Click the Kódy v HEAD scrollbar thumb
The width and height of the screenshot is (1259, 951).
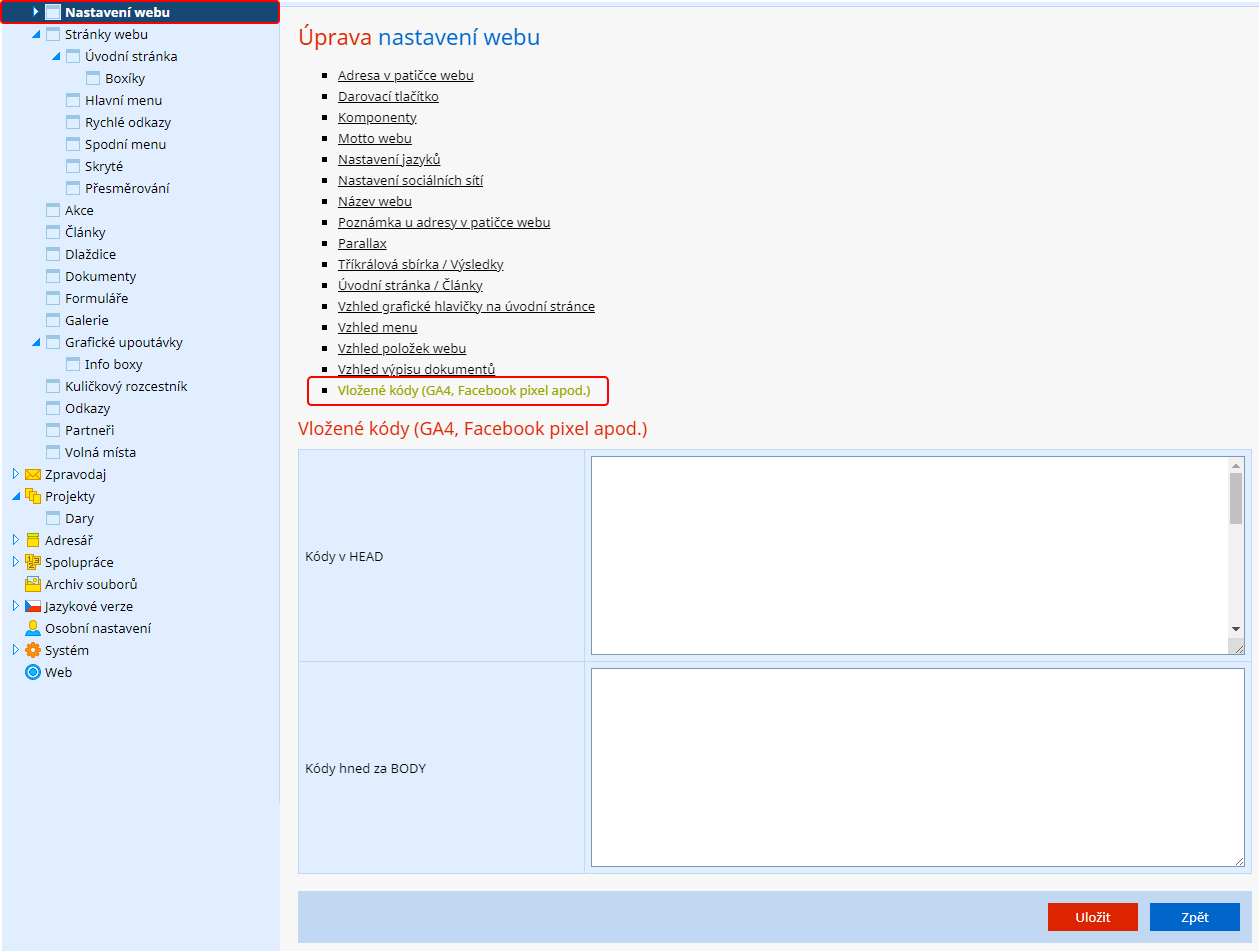point(1236,498)
